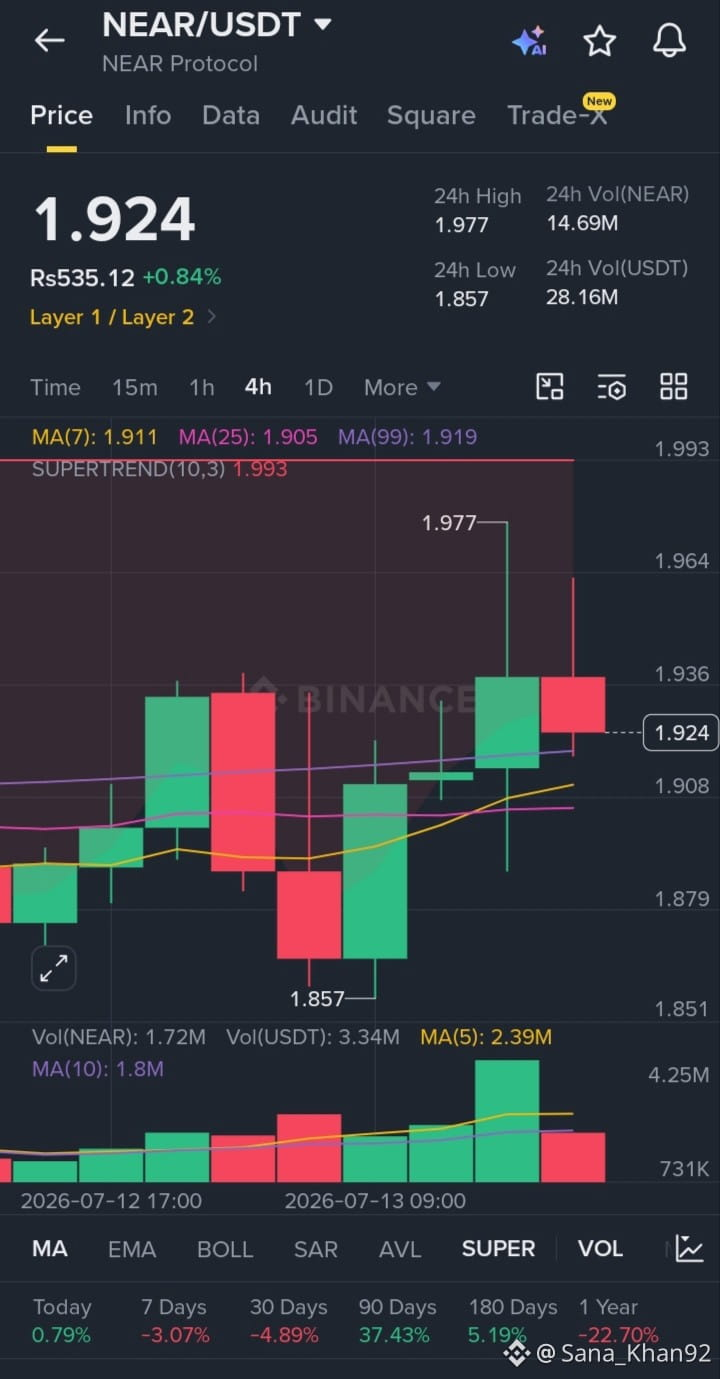Open the four-squares grid layout icon
The height and width of the screenshot is (1379, 720).
coord(674,387)
